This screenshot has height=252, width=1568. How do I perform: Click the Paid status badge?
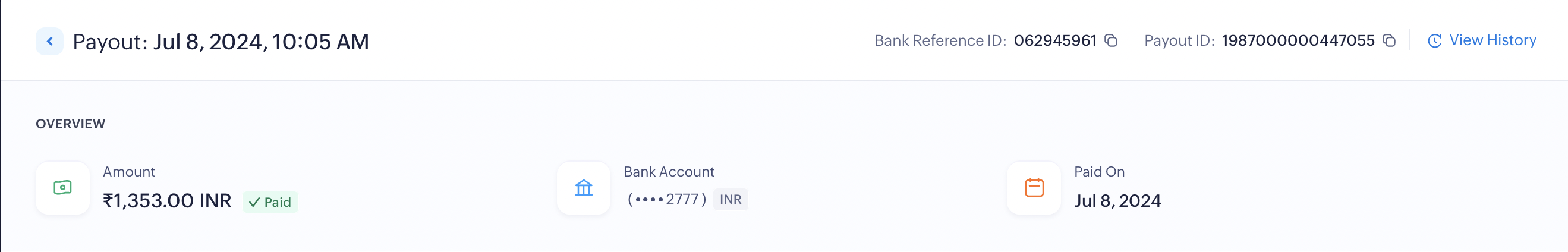tap(270, 202)
